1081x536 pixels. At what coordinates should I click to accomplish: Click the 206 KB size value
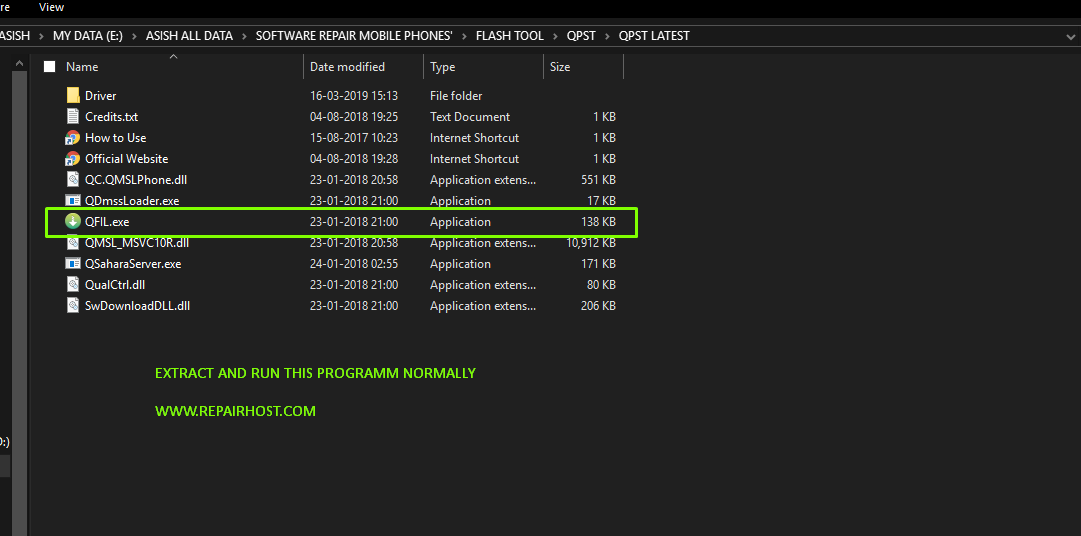[x=598, y=306]
